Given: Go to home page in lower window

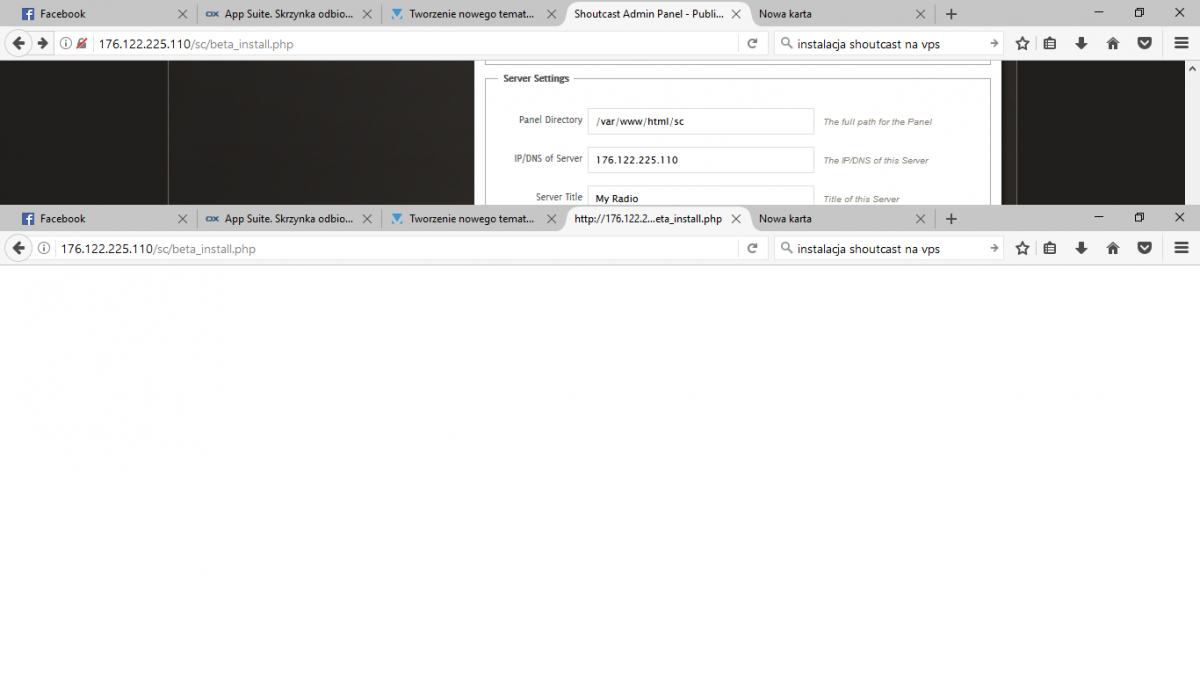Looking at the screenshot, I should (x=1113, y=248).
